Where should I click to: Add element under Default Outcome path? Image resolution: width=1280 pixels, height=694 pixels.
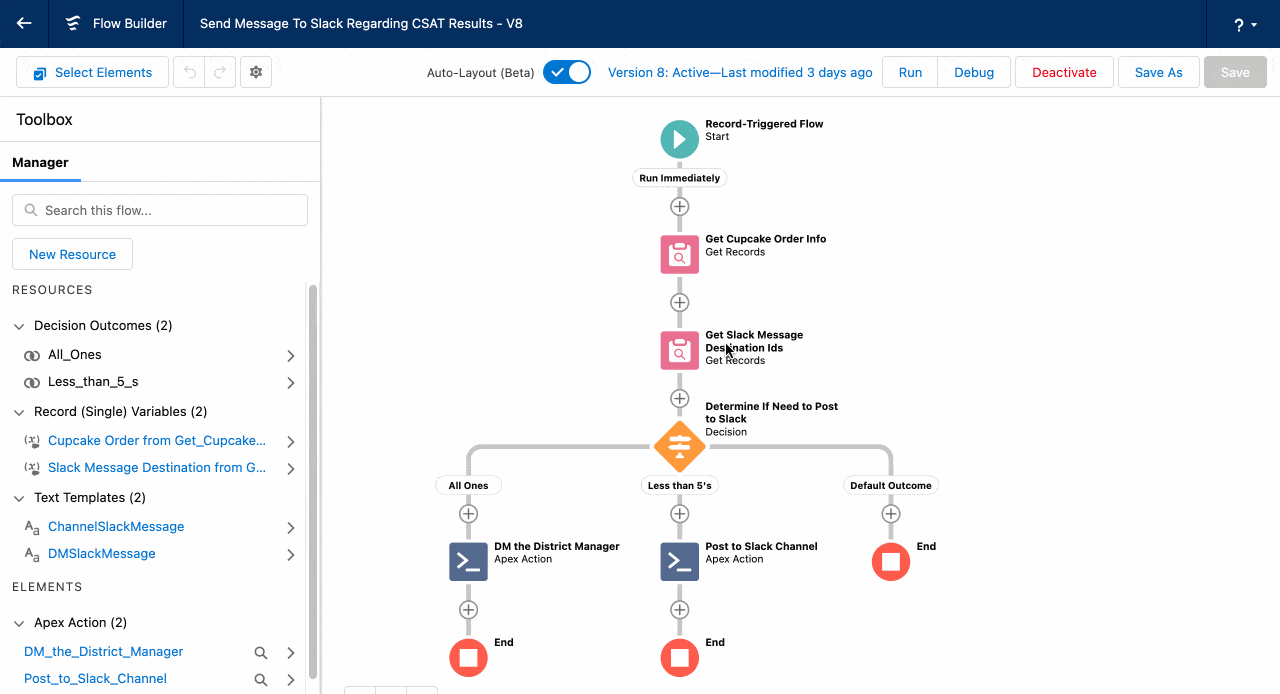coord(891,513)
